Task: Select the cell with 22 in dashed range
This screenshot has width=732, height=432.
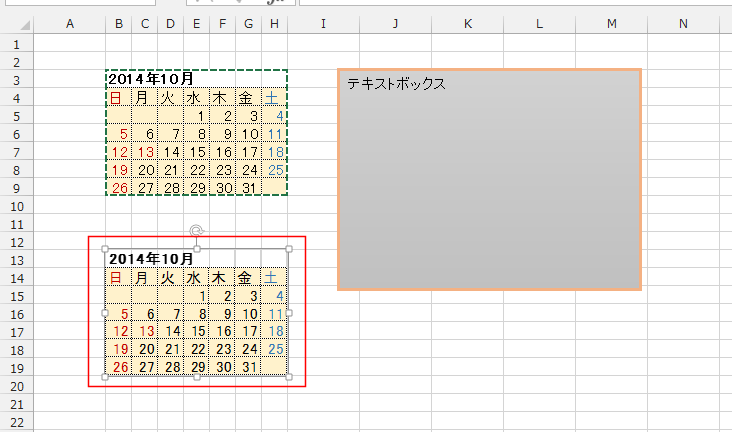Action: click(x=197, y=170)
